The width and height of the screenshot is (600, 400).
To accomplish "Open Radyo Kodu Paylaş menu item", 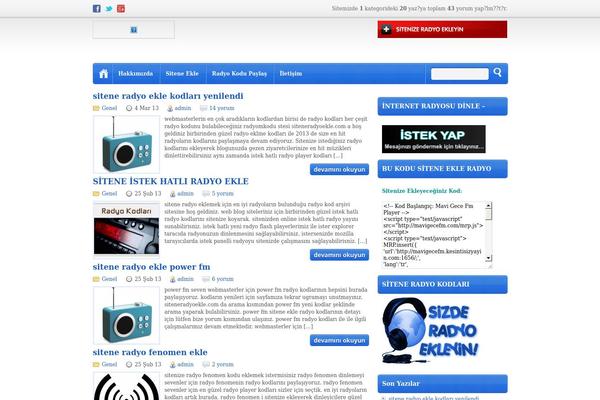I will [239, 73].
